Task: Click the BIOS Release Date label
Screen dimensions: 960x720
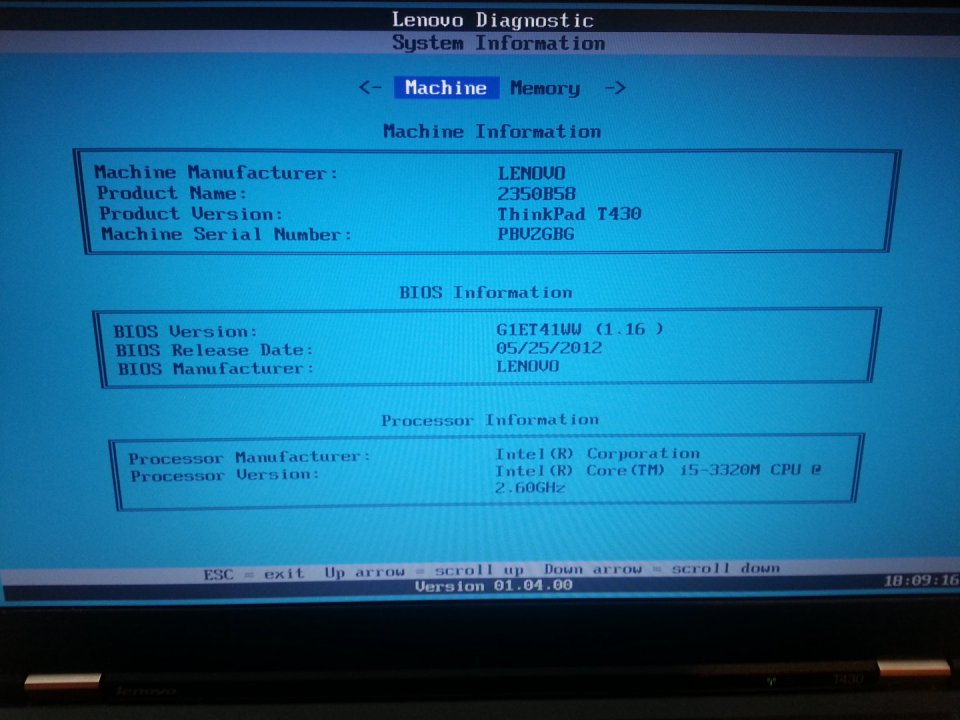Action: coord(214,350)
